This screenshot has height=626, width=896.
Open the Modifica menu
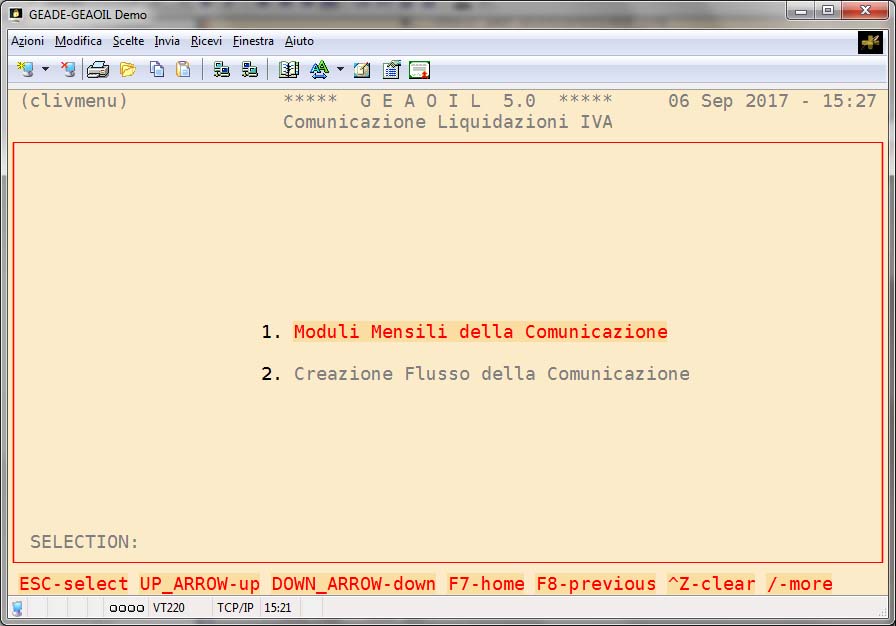click(x=78, y=41)
